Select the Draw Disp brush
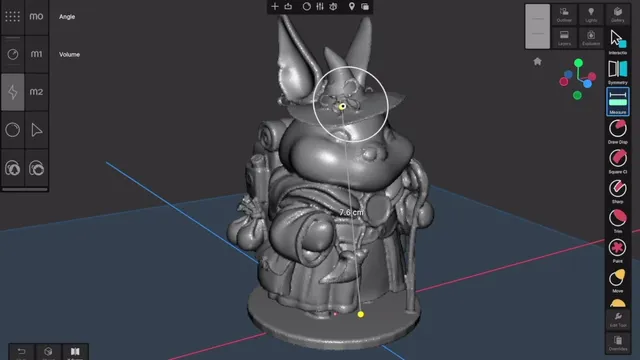Screen dimensions: 640x360 (618, 131)
